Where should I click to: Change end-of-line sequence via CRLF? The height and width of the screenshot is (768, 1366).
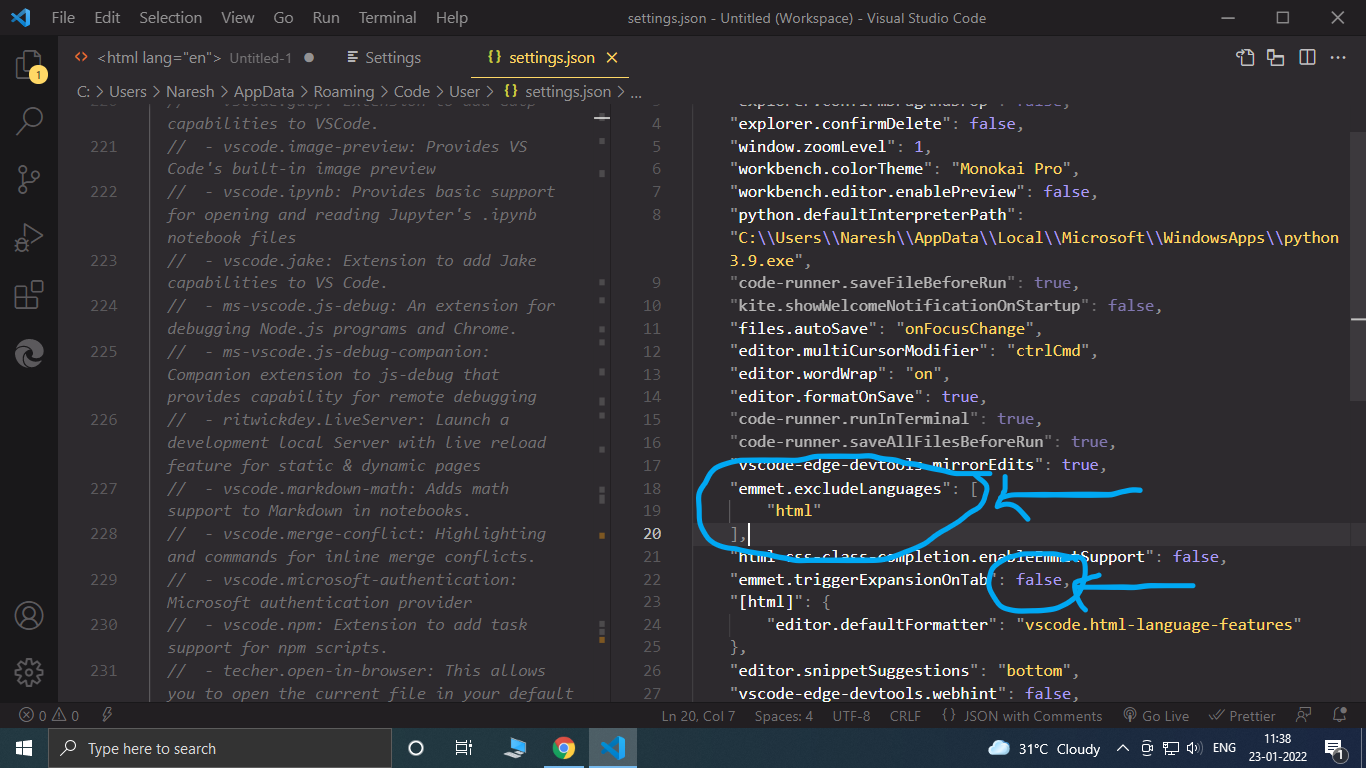(905, 716)
